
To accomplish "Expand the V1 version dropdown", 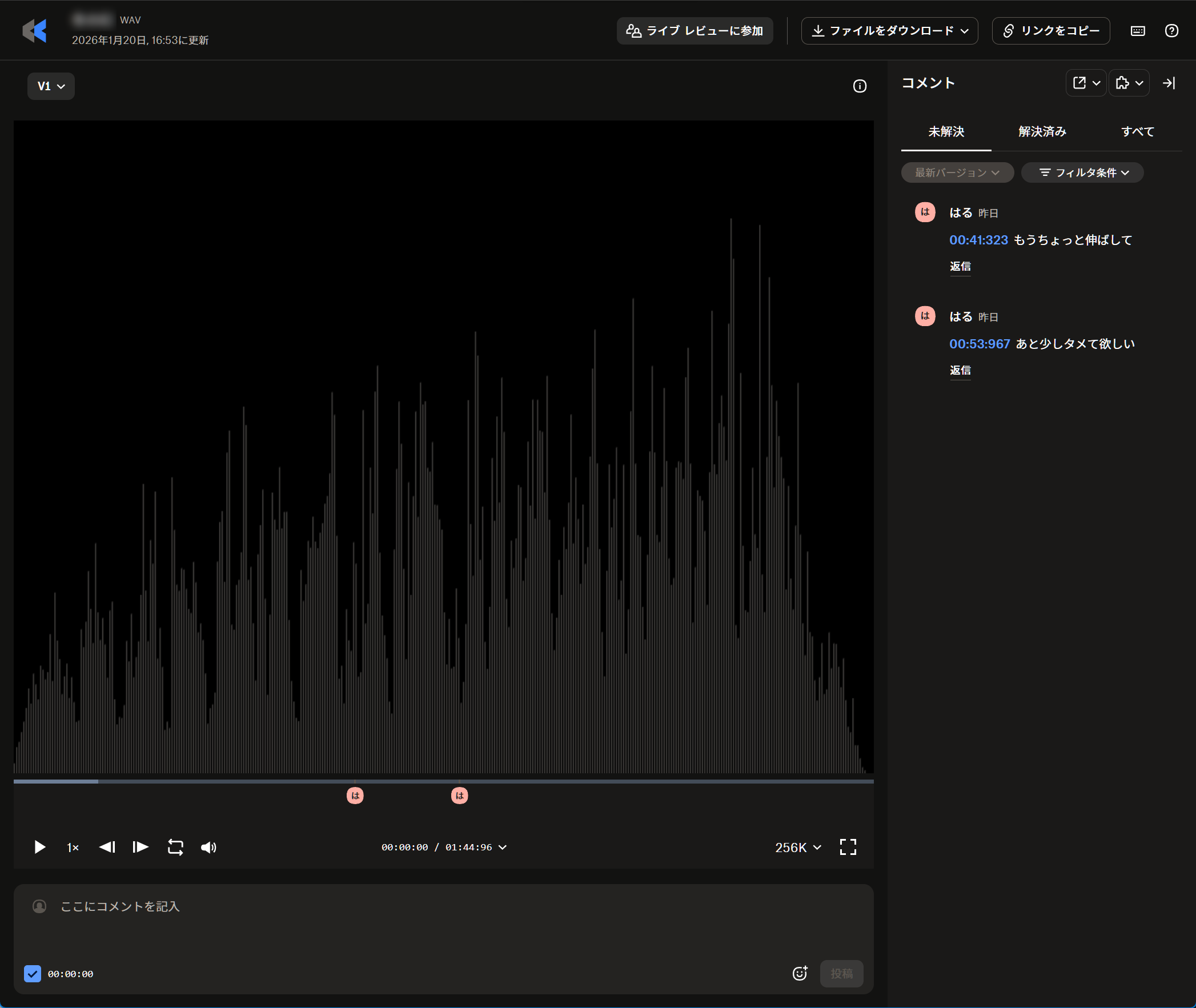I will pos(51,86).
